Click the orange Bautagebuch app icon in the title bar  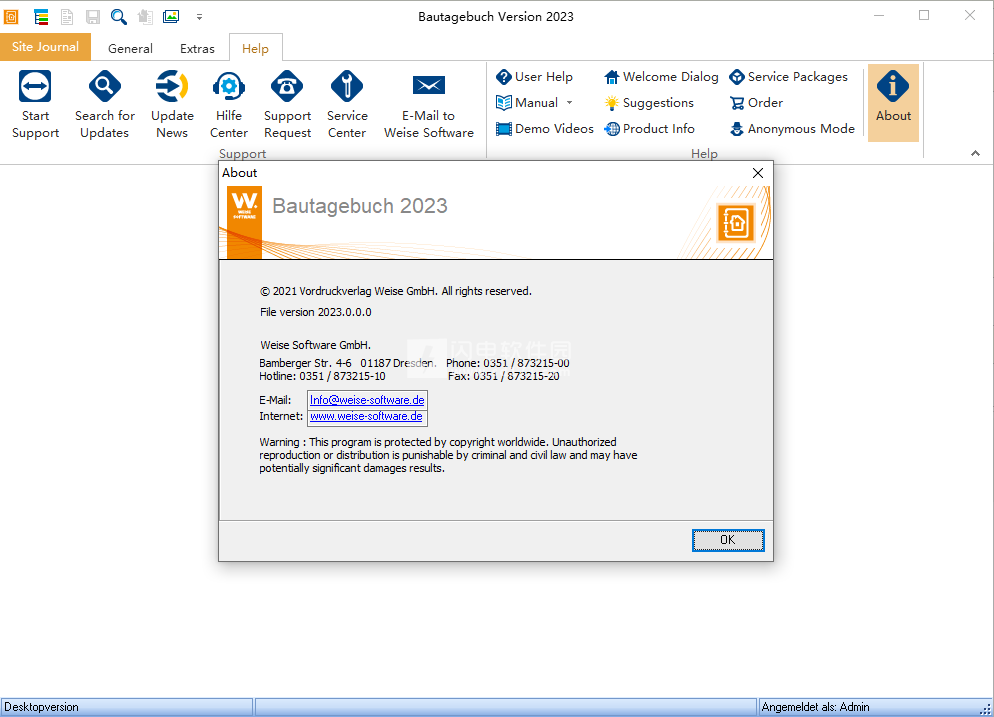(x=11, y=17)
